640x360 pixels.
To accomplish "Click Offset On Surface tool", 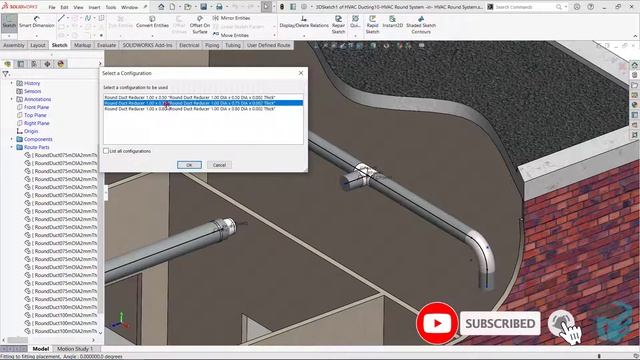I will coord(200,25).
